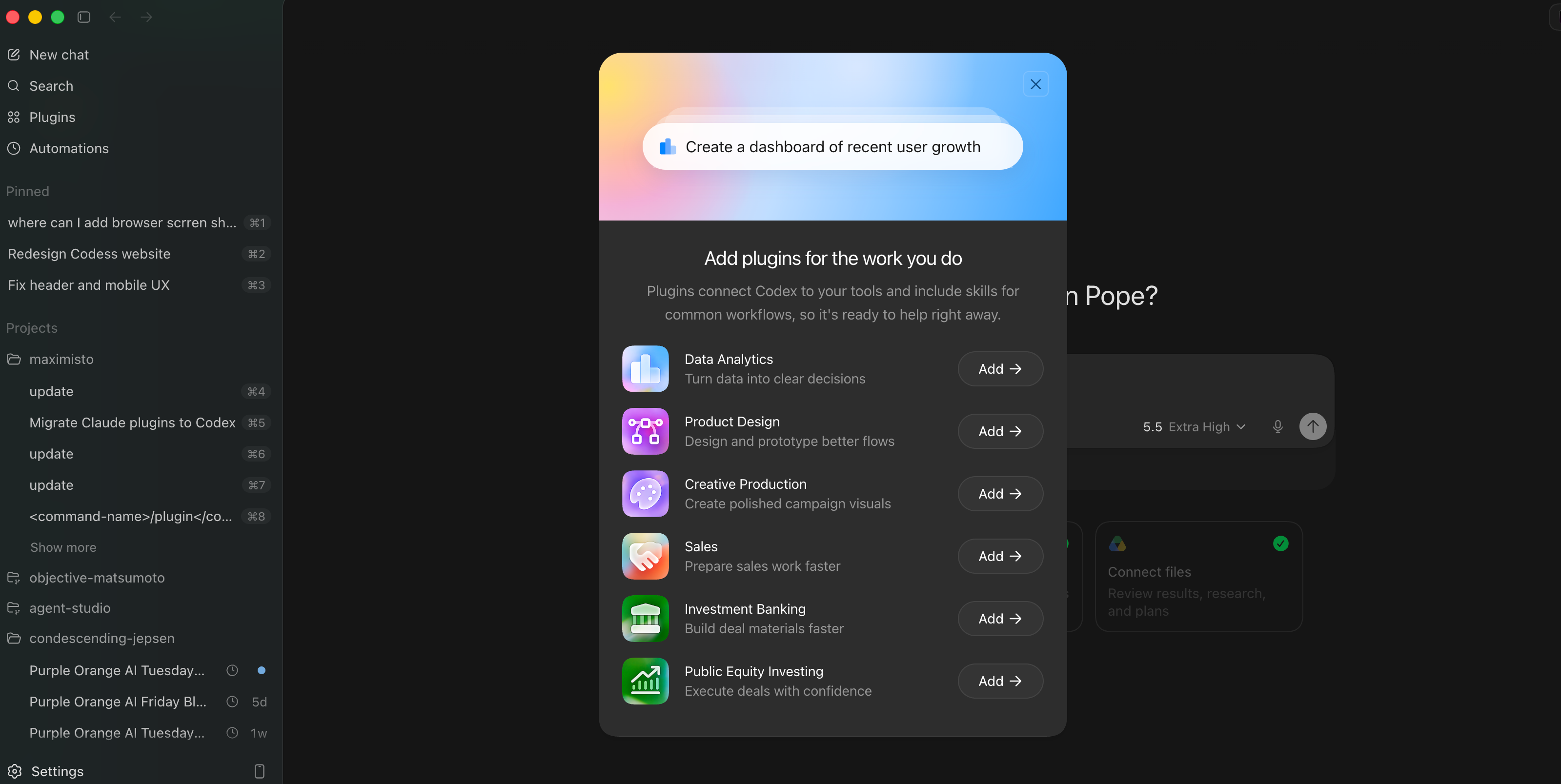Screen dimensions: 1561x784
Task: Open pinned chat Redesign Codess website
Action: 139,254
